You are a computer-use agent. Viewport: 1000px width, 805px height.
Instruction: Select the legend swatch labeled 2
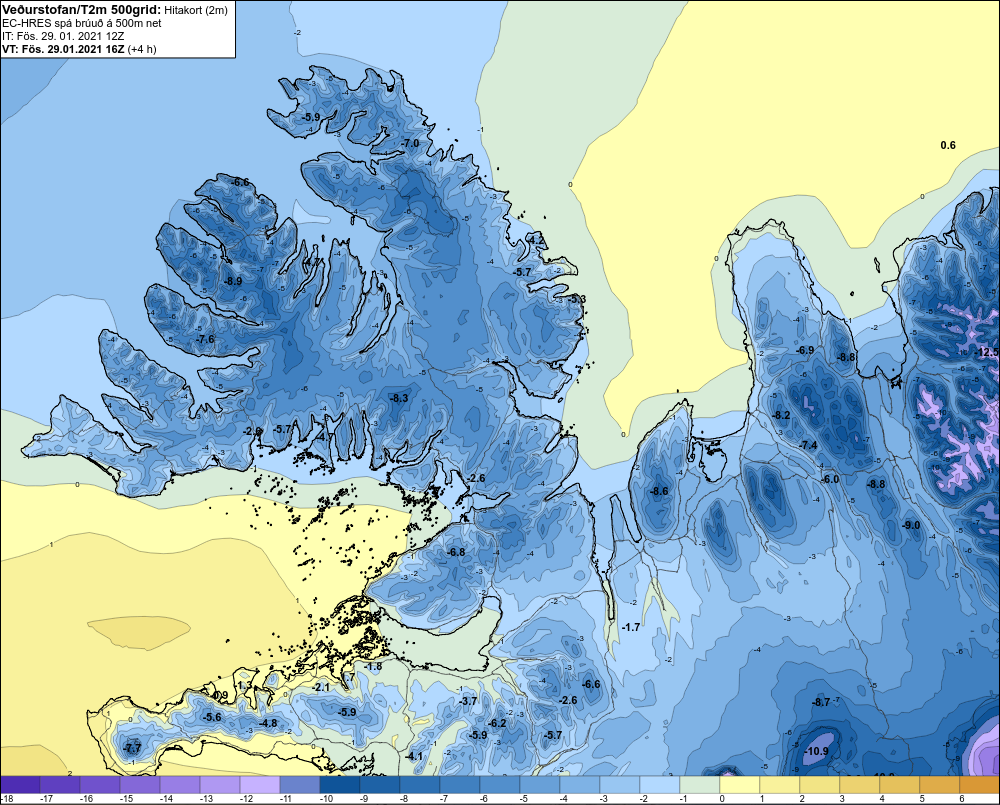point(820,785)
